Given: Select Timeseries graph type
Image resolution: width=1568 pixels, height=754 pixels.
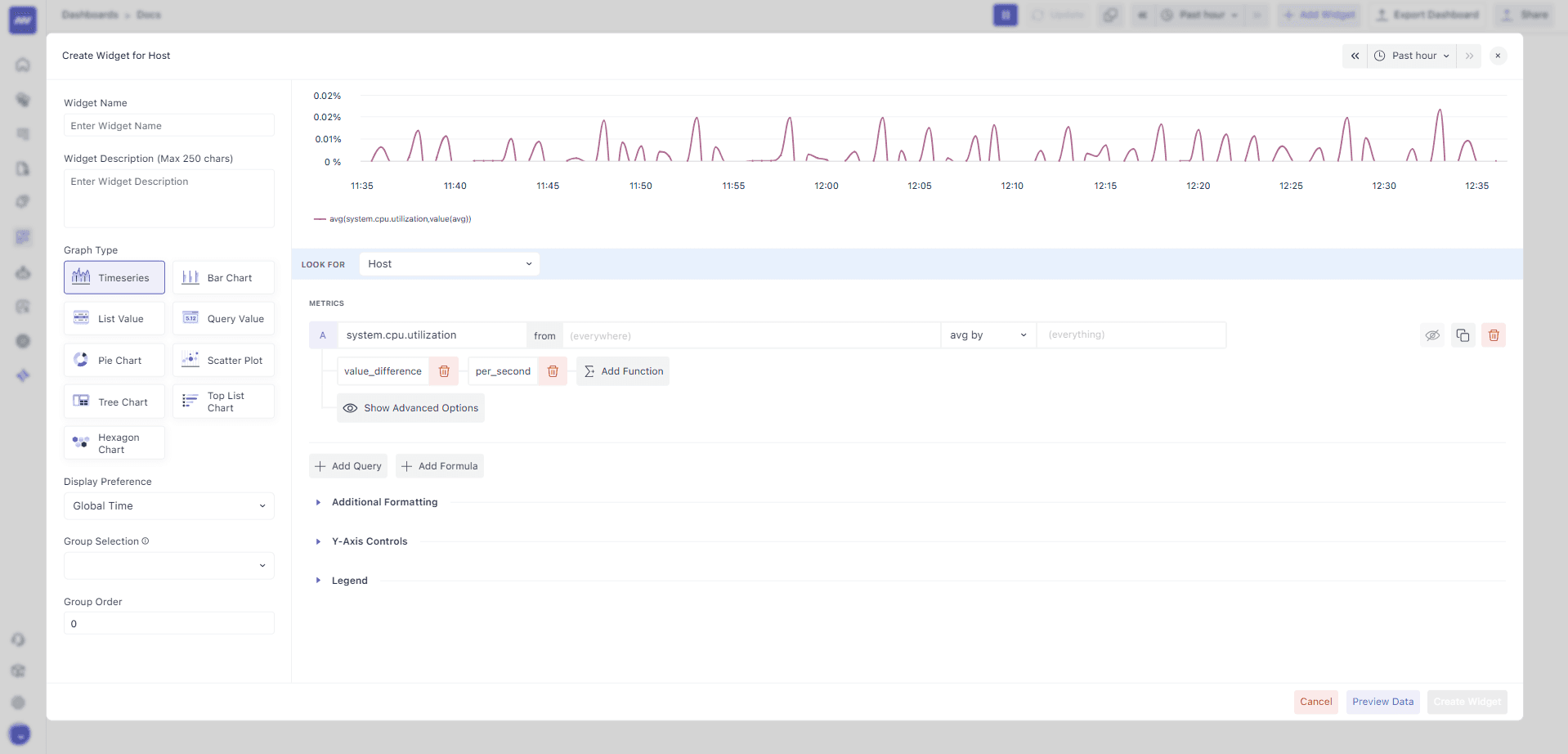Looking at the screenshot, I should (114, 278).
